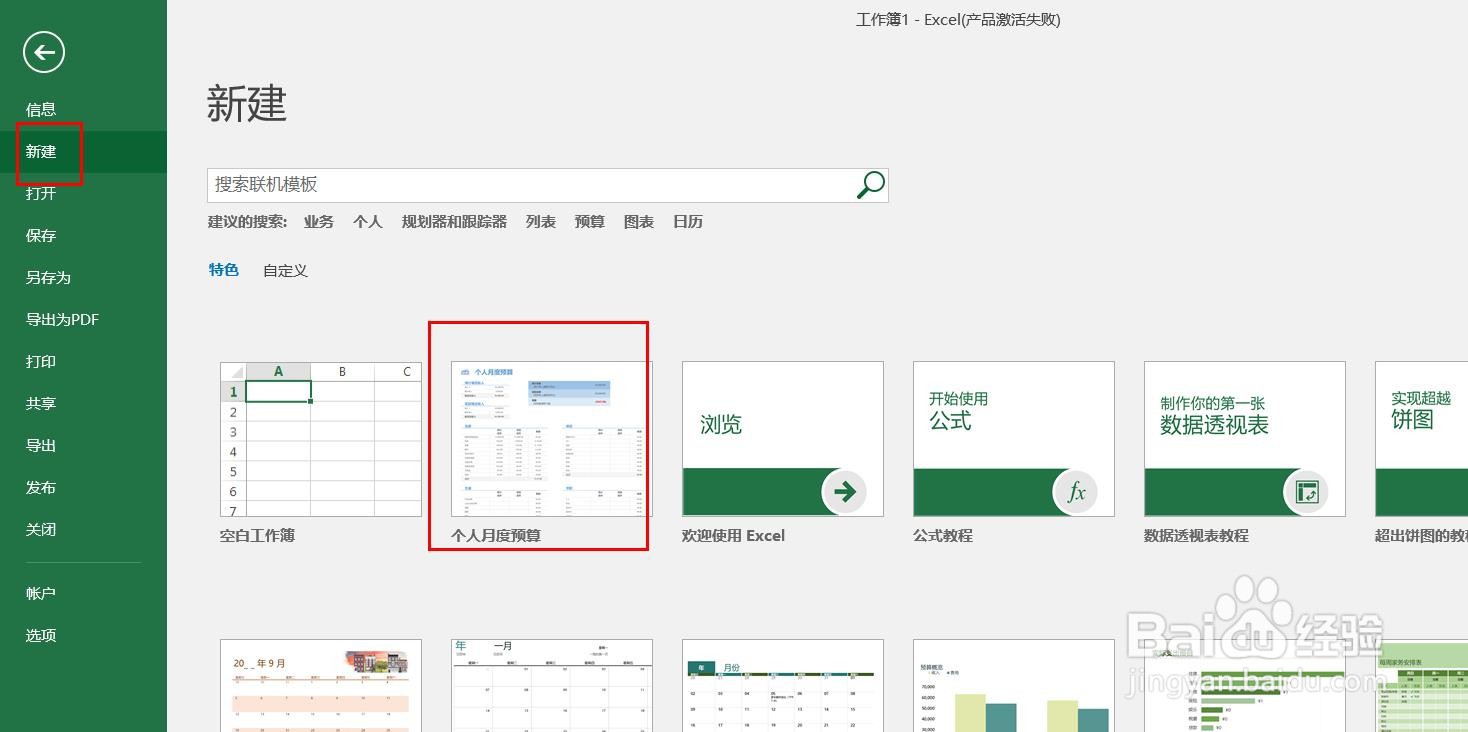Open the 公式教程 template thumbnail
The width and height of the screenshot is (1468, 732).
click(1014, 439)
